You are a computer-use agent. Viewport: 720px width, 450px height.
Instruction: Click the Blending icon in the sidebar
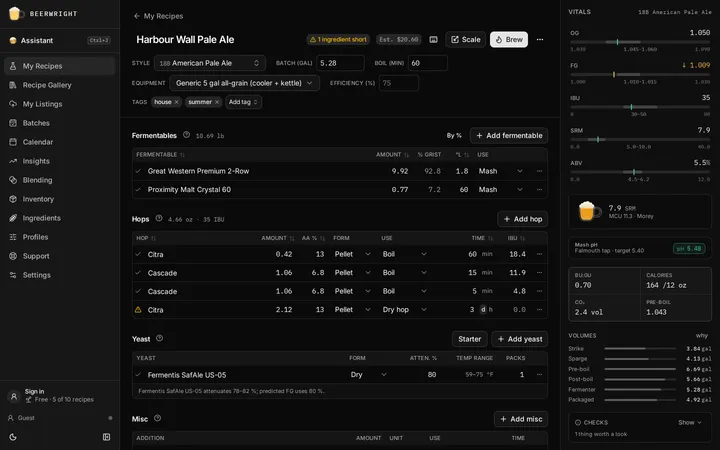13,180
